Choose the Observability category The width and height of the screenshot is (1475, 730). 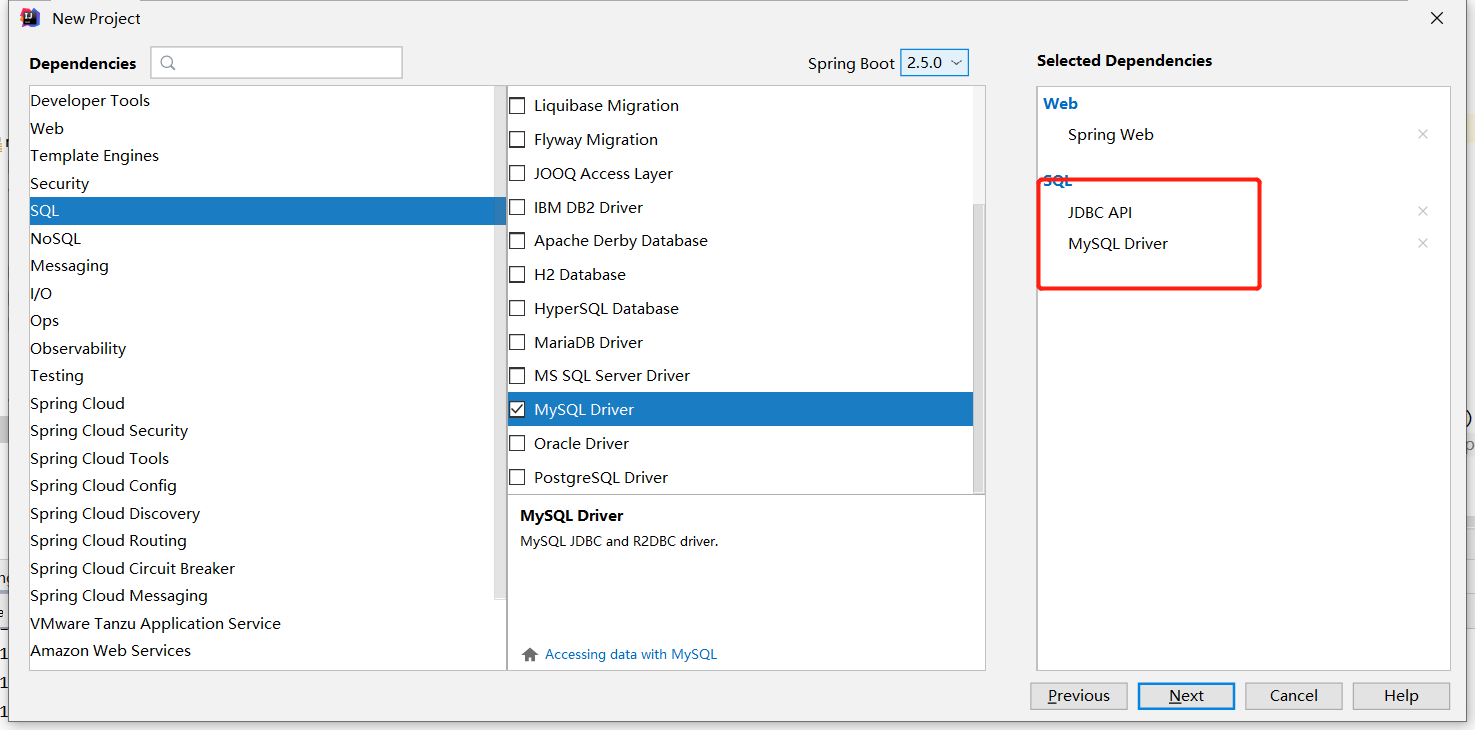click(262, 348)
